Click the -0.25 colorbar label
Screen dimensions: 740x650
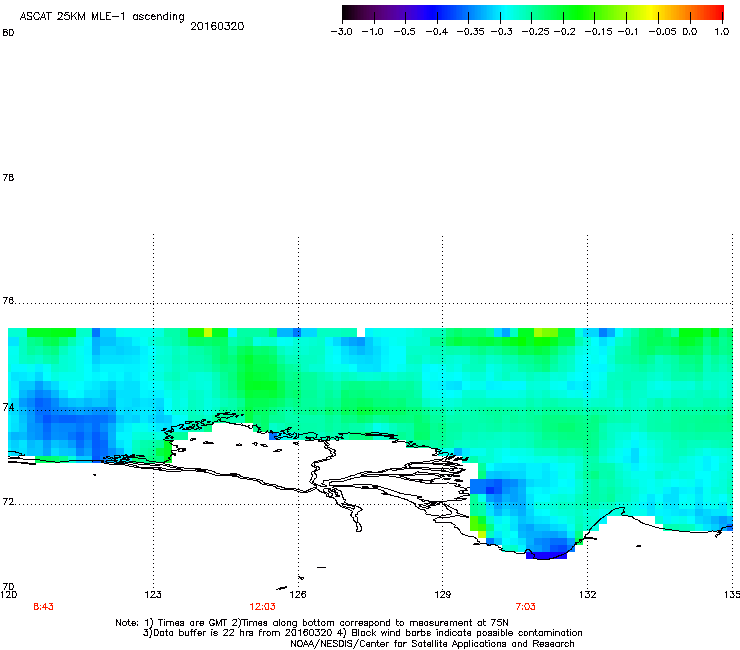[x=536, y=32]
